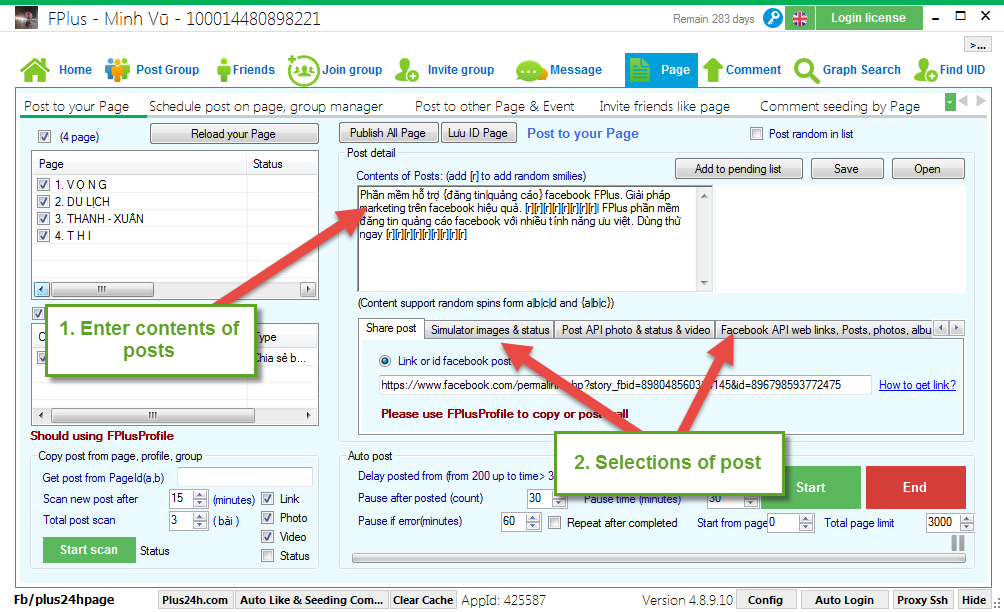The image size is (1004, 612).
Task: Click the facebook post link field
Action: click(625, 385)
